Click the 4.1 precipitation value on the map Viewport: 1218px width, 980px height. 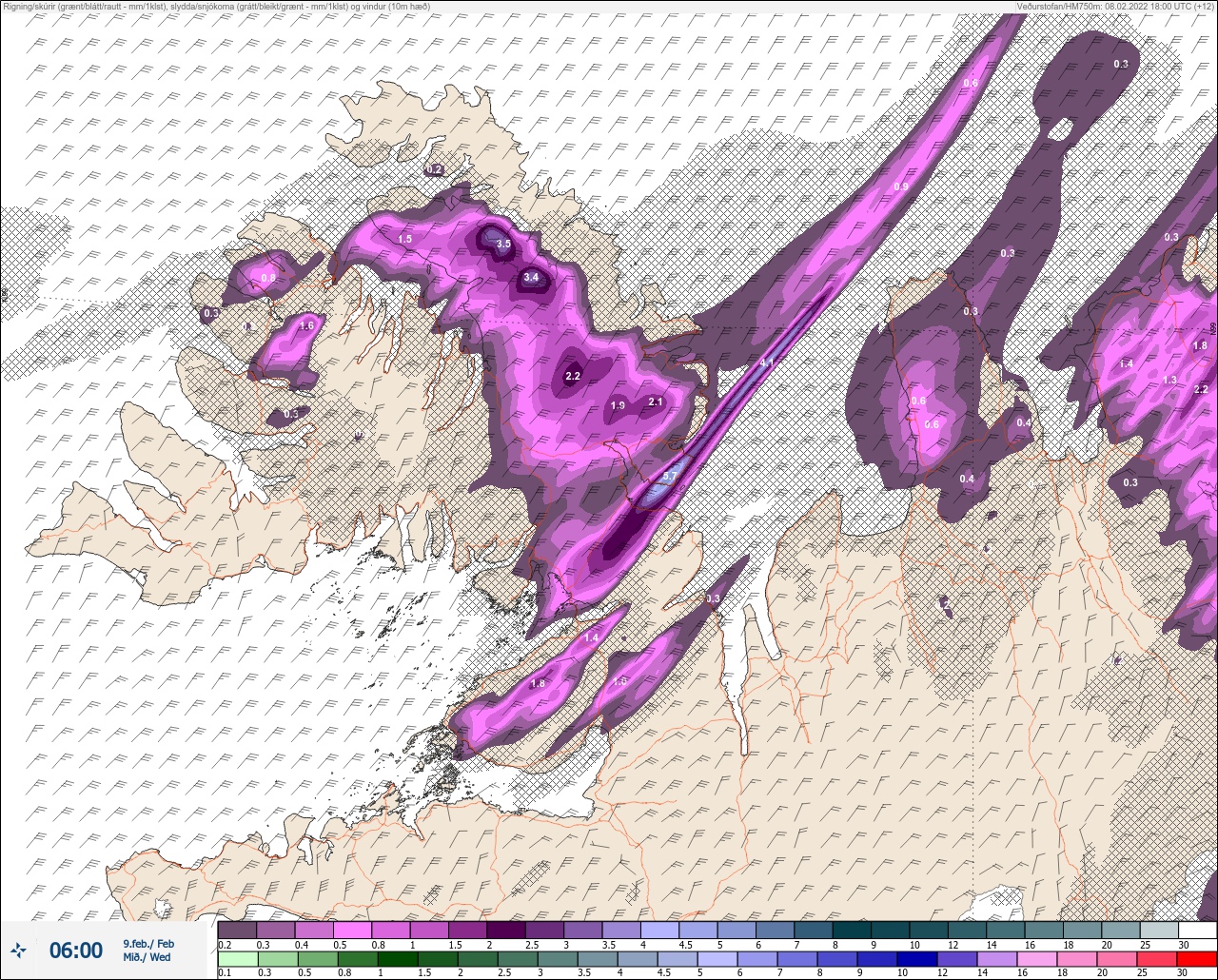(768, 363)
